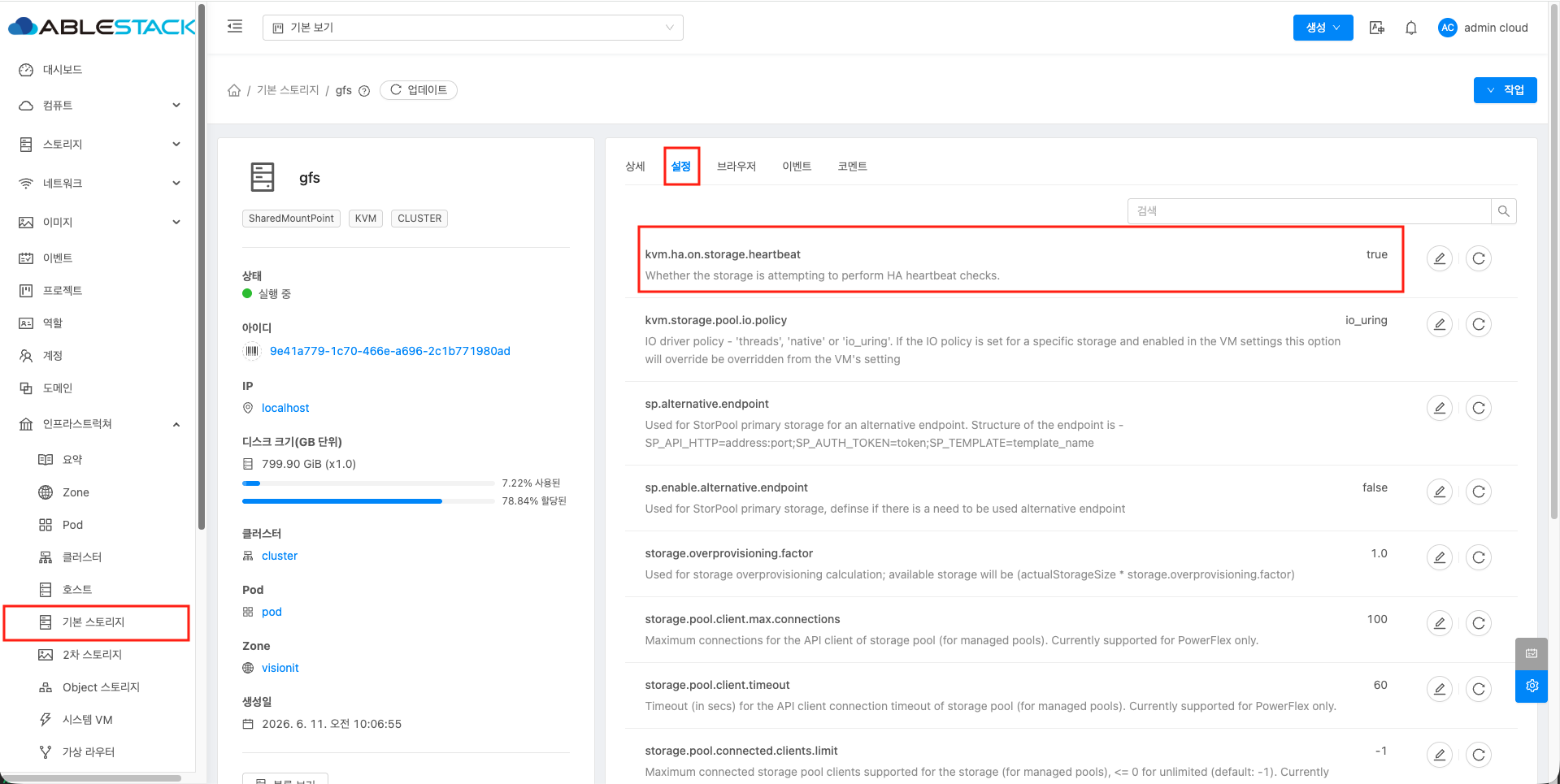1560x784 pixels.
Task: Edit kvm.storage.pool.io.policy value
Action: 1440,324
